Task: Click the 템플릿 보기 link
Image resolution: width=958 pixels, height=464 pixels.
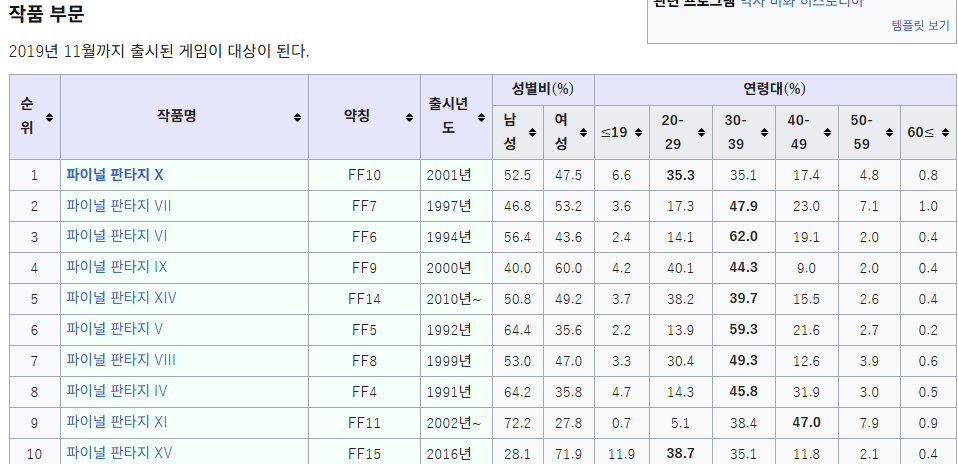Action: 920,26
